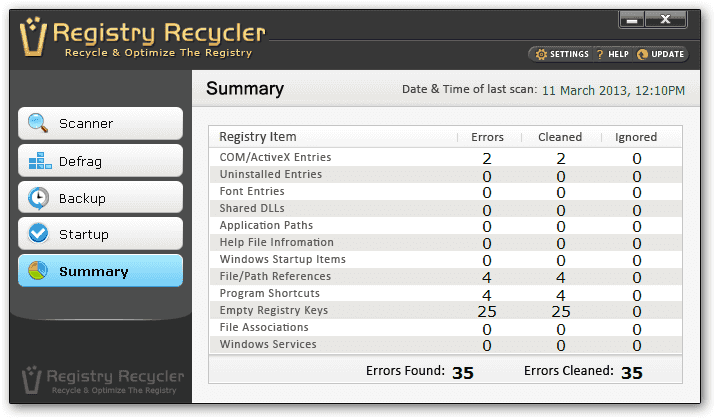
Task: Click the Registry Item column header
Action: [258, 137]
